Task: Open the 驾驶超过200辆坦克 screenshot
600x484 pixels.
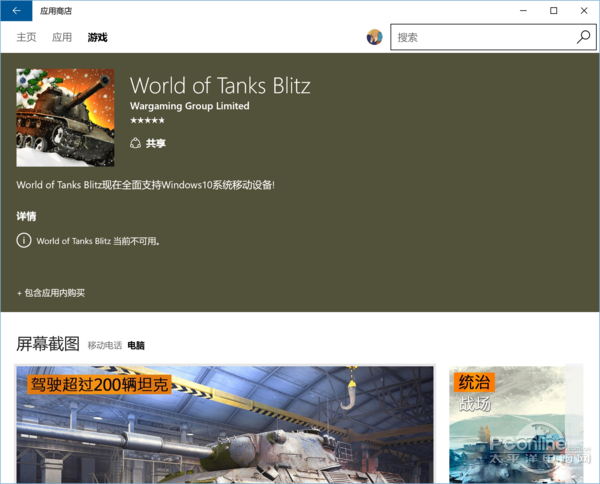Action: pyautogui.click(x=225, y=425)
